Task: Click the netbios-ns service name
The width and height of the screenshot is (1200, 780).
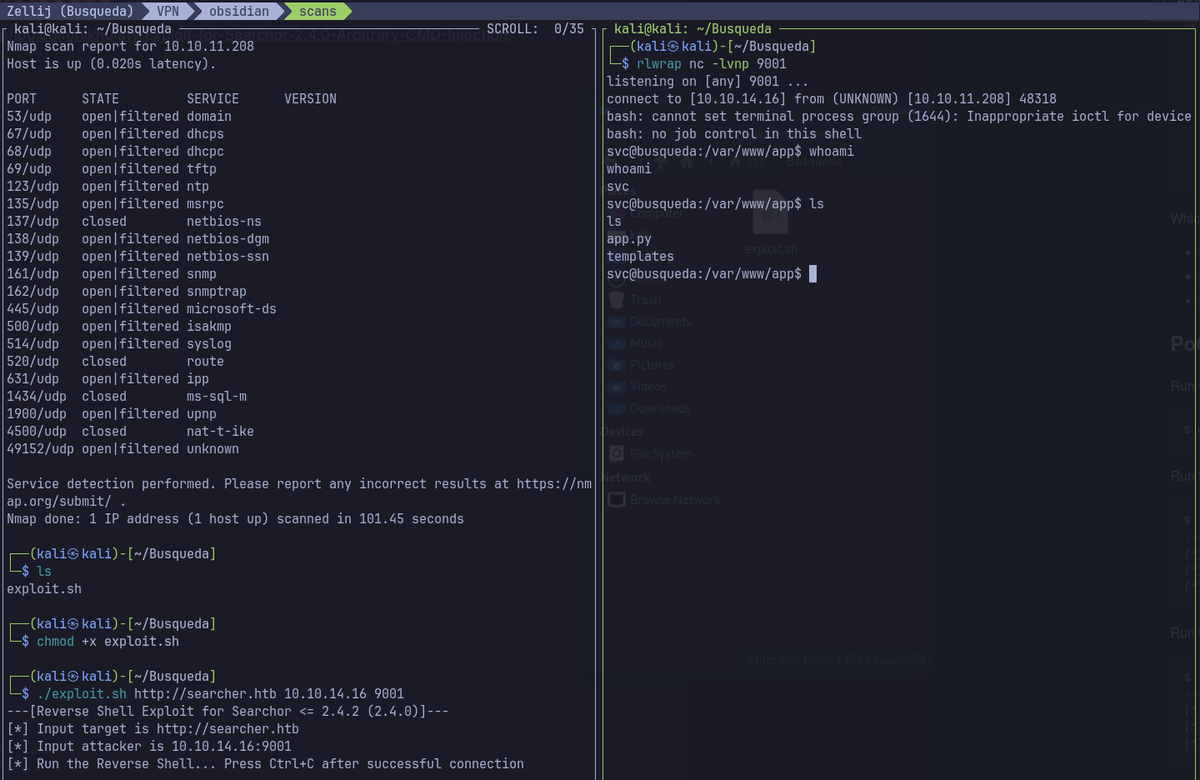Action: tap(224, 221)
